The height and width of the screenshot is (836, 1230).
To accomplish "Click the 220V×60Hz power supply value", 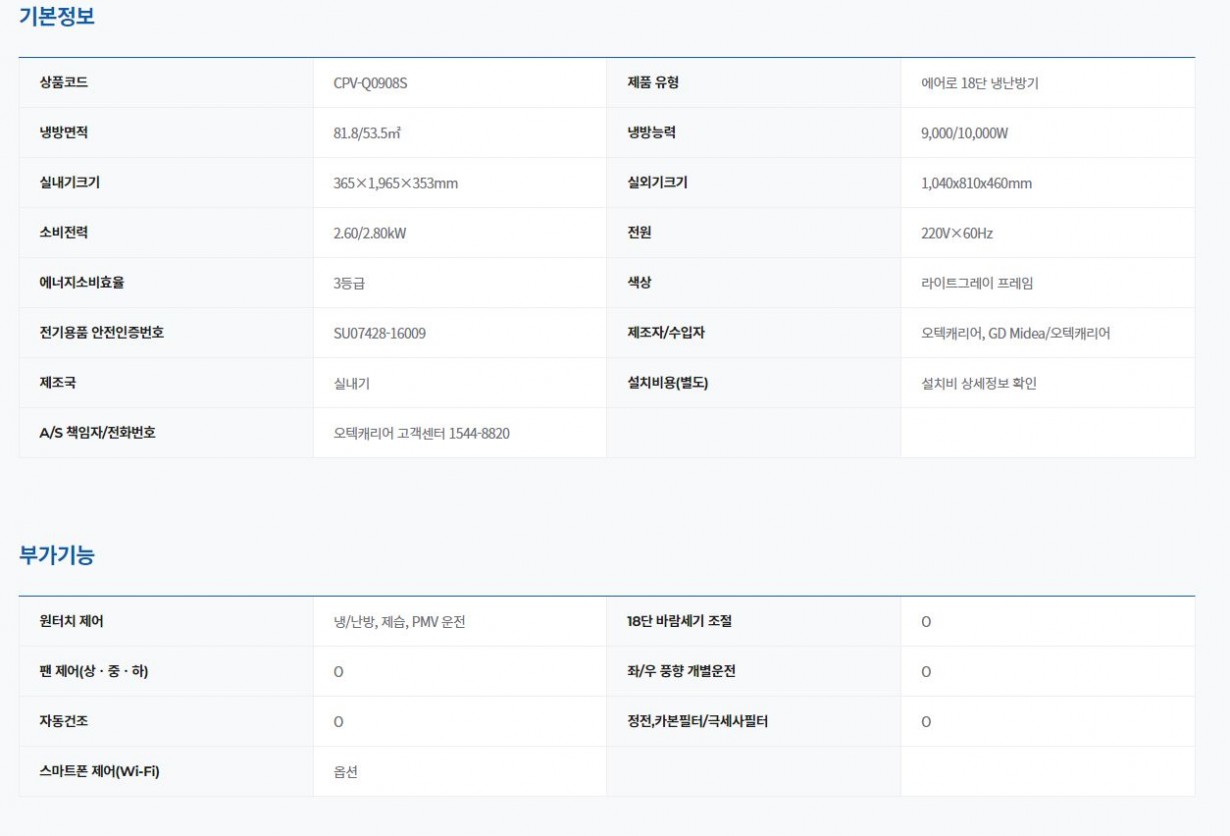I will (x=956, y=233).
